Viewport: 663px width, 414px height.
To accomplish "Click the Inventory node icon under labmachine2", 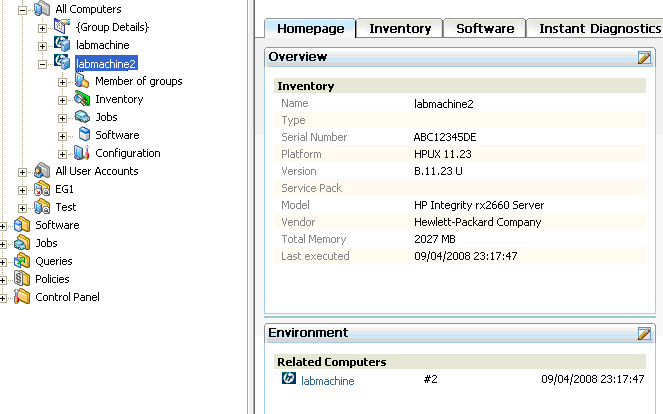I will click(82, 99).
